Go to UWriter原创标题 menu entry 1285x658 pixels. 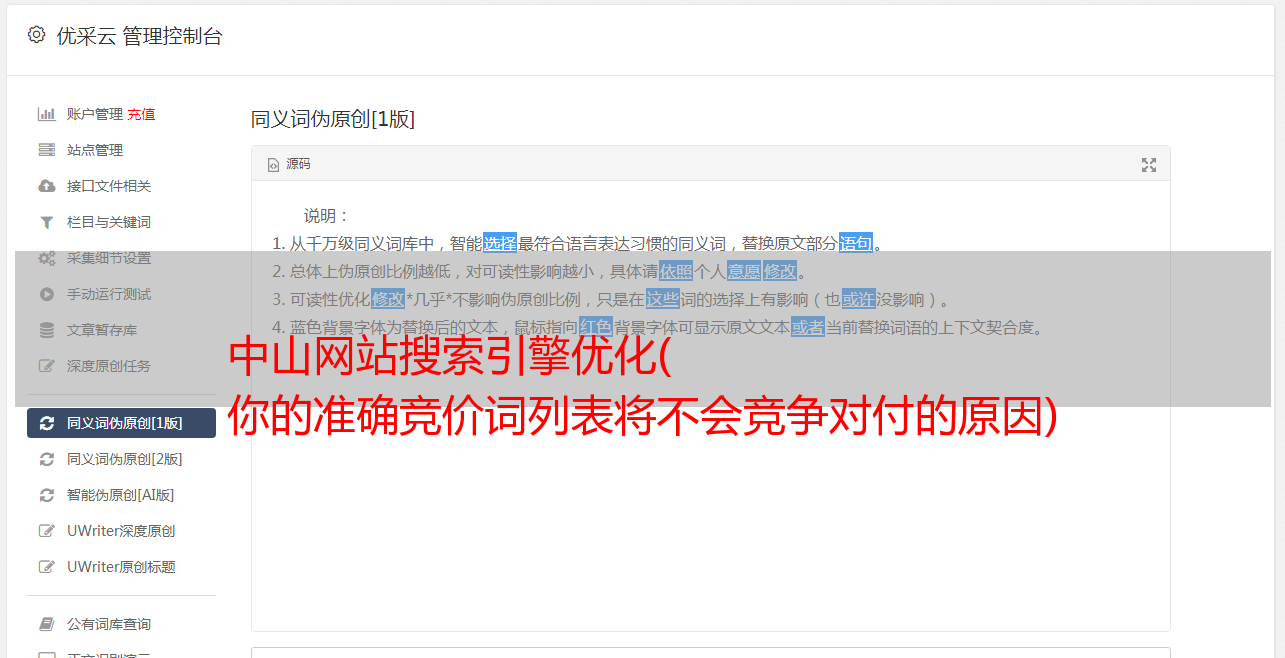[121, 567]
